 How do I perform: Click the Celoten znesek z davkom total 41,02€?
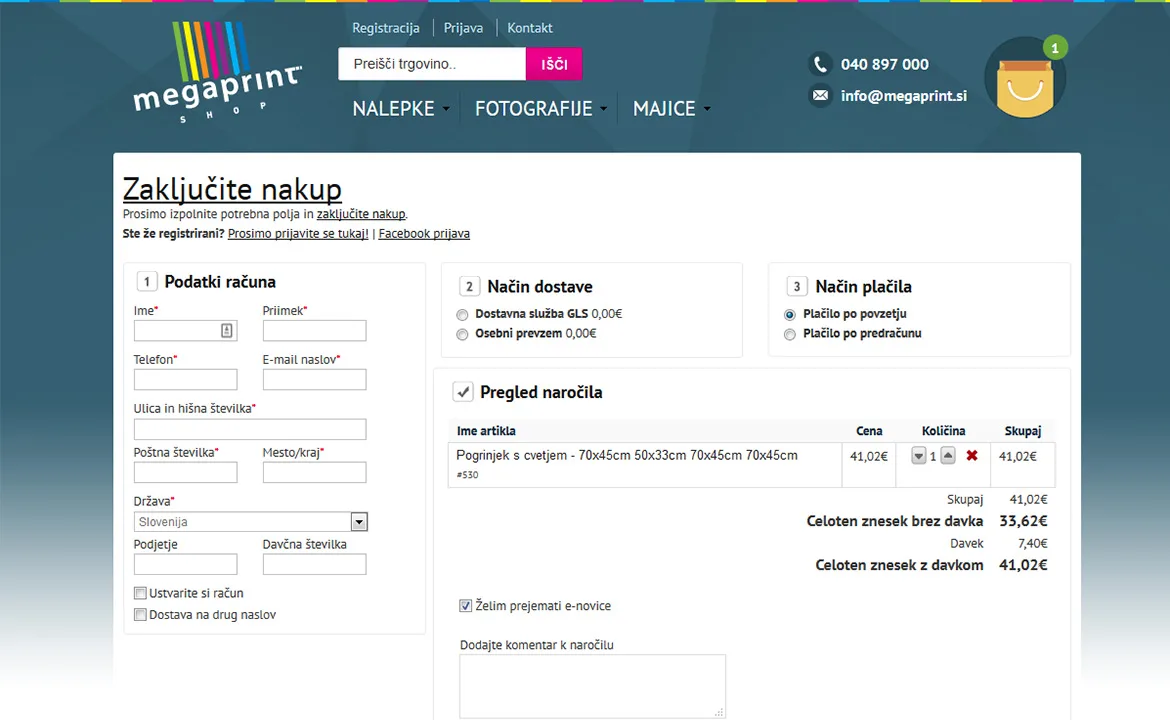pyautogui.click(x=1023, y=565)
